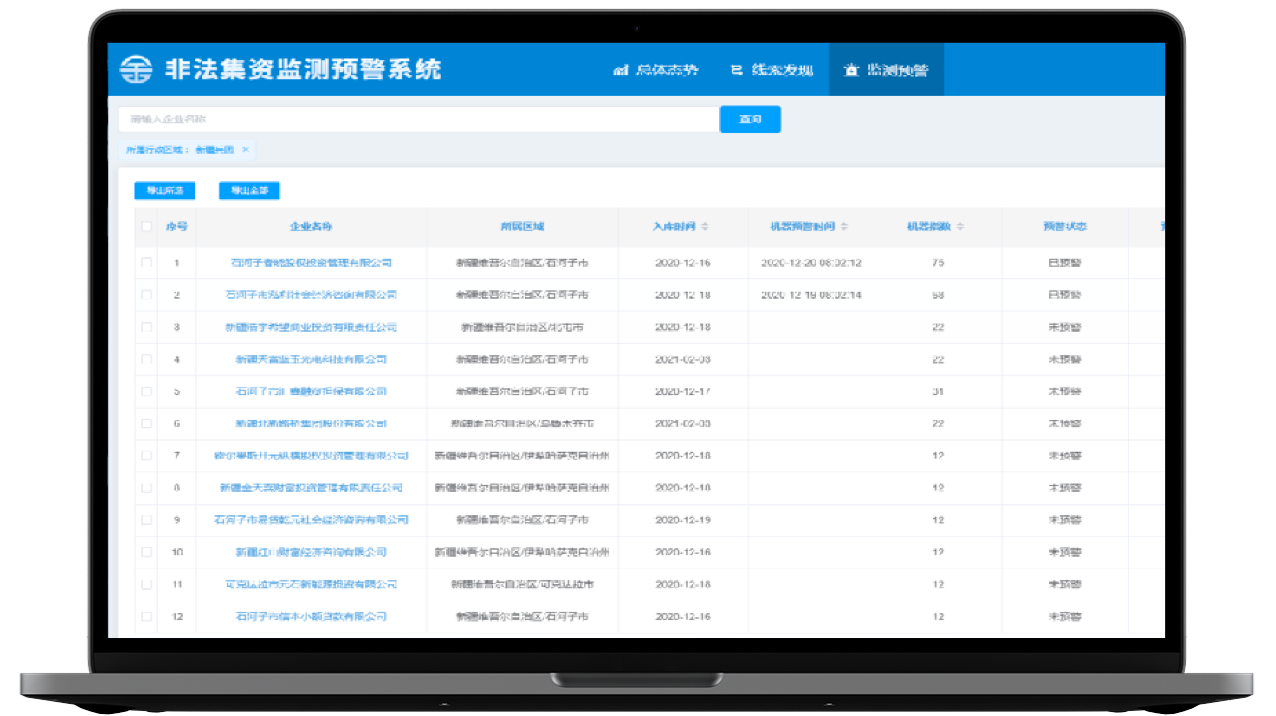
Task: Open the 总体态势 tab
Action: [x=666, y=71]
